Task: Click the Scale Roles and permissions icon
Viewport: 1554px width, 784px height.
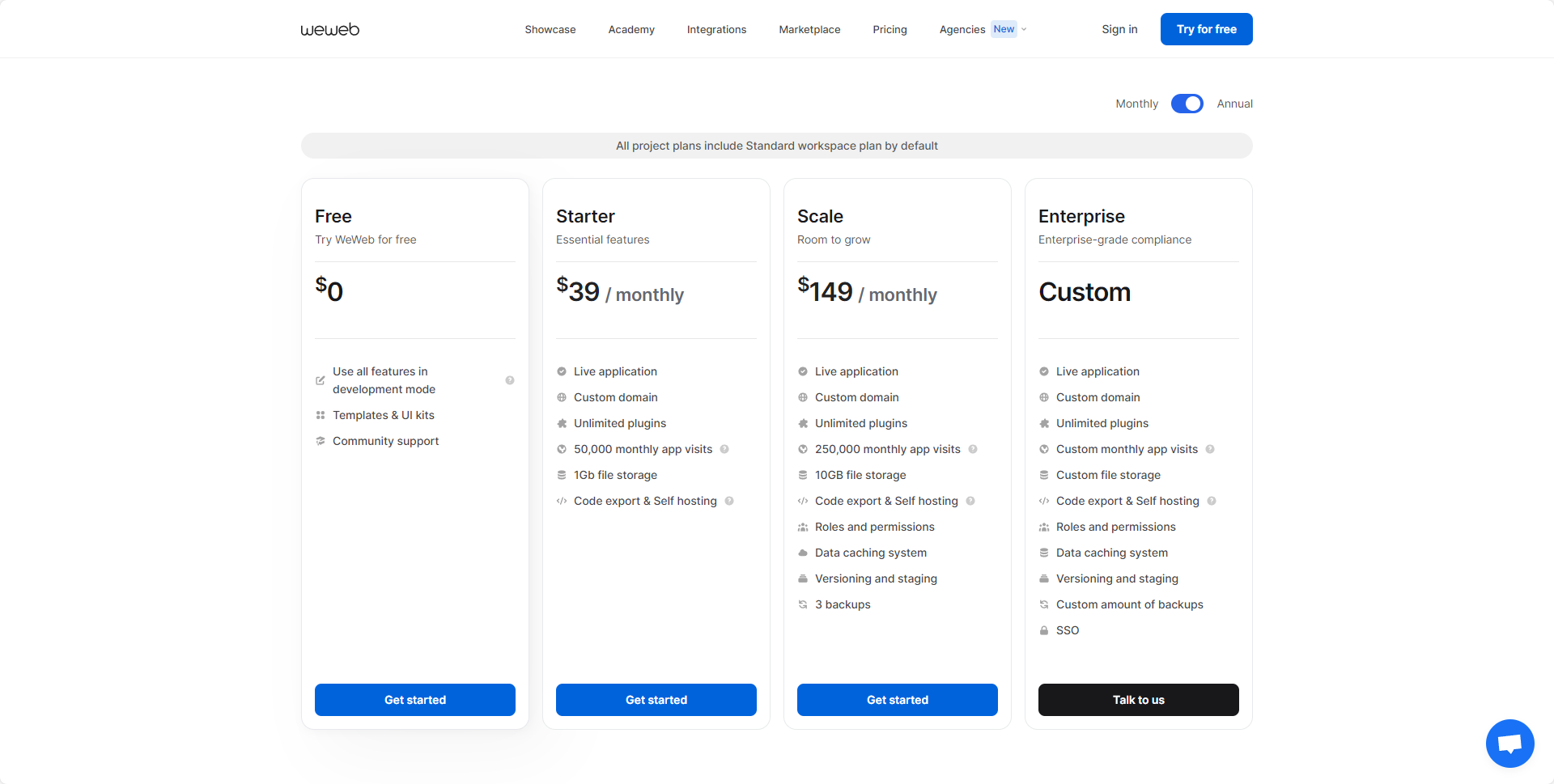Action: pos(803,527)
